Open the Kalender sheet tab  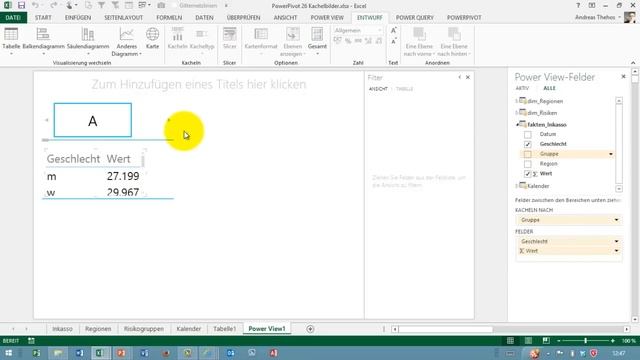tap(189, 329)
